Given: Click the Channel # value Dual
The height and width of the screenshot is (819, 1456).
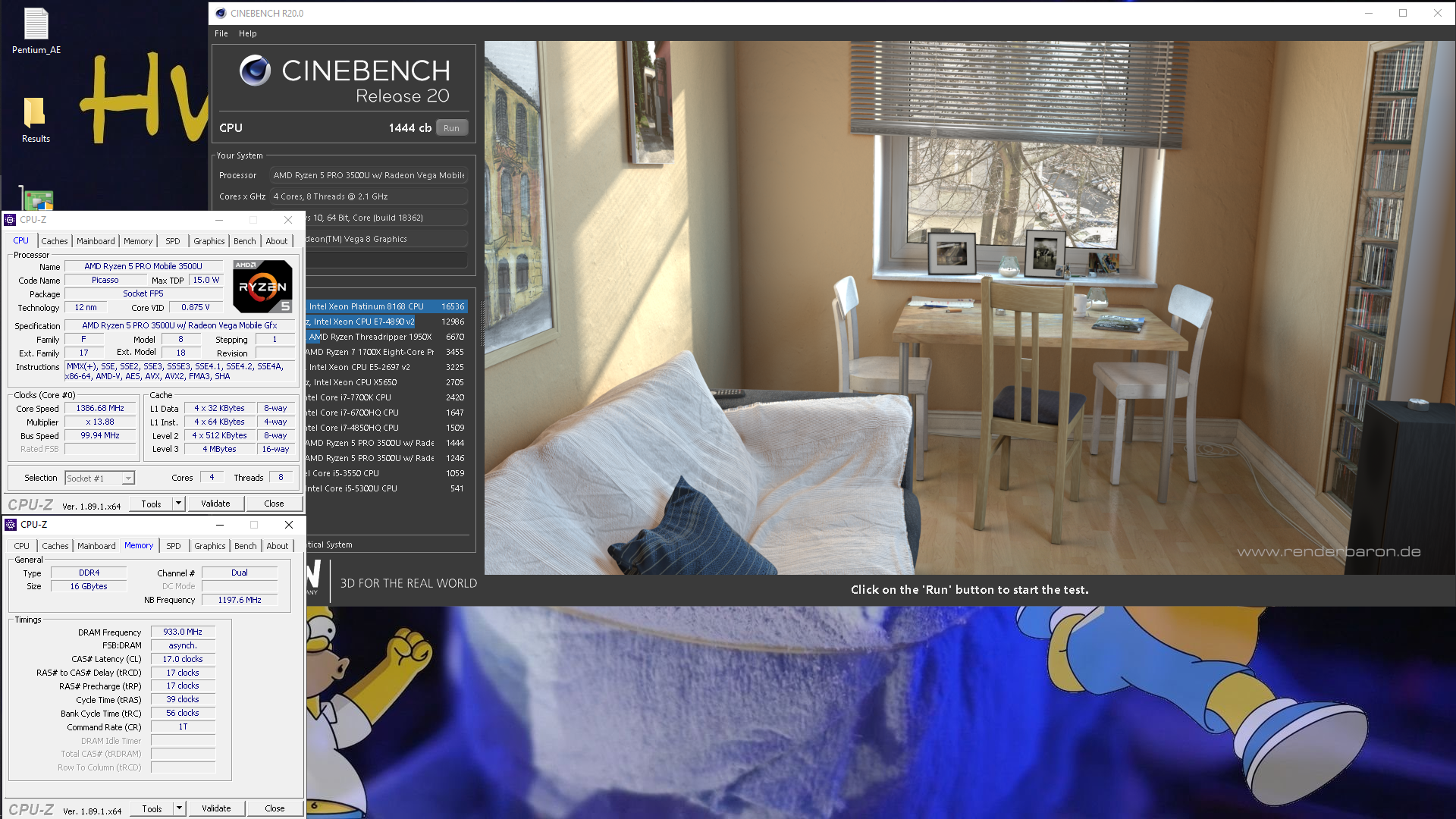Looking at the screenshot, I should [240, 573].
